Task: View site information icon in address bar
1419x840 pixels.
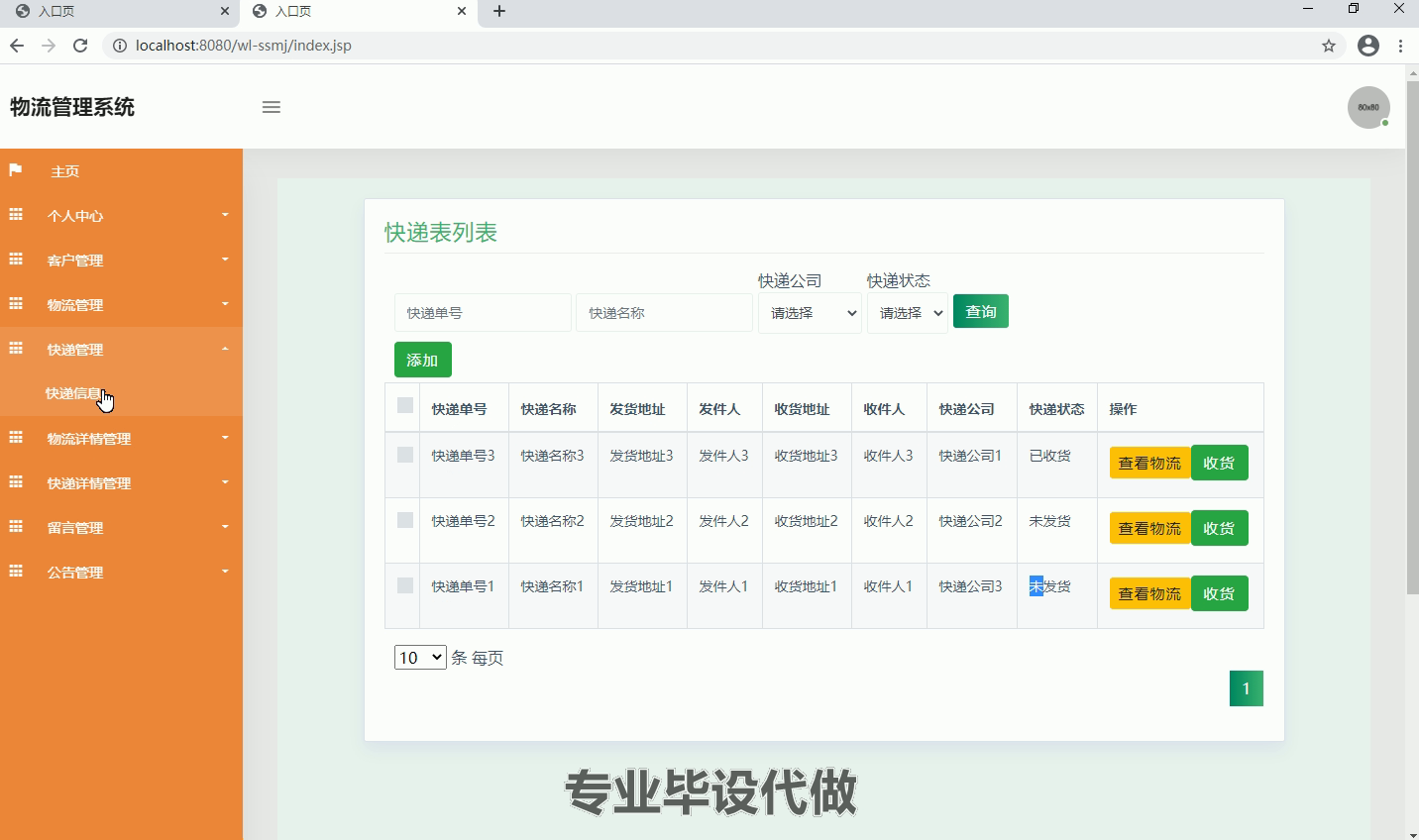Action: pyautogui.click(x=120, y=46)
